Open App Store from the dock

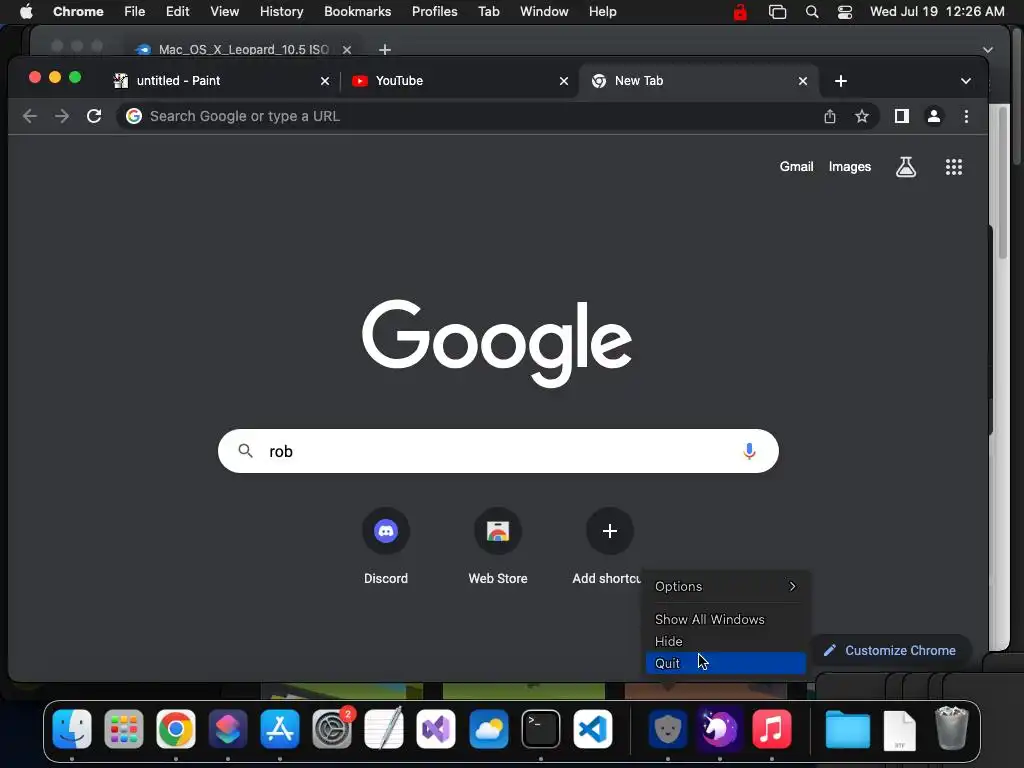point(280,729)
